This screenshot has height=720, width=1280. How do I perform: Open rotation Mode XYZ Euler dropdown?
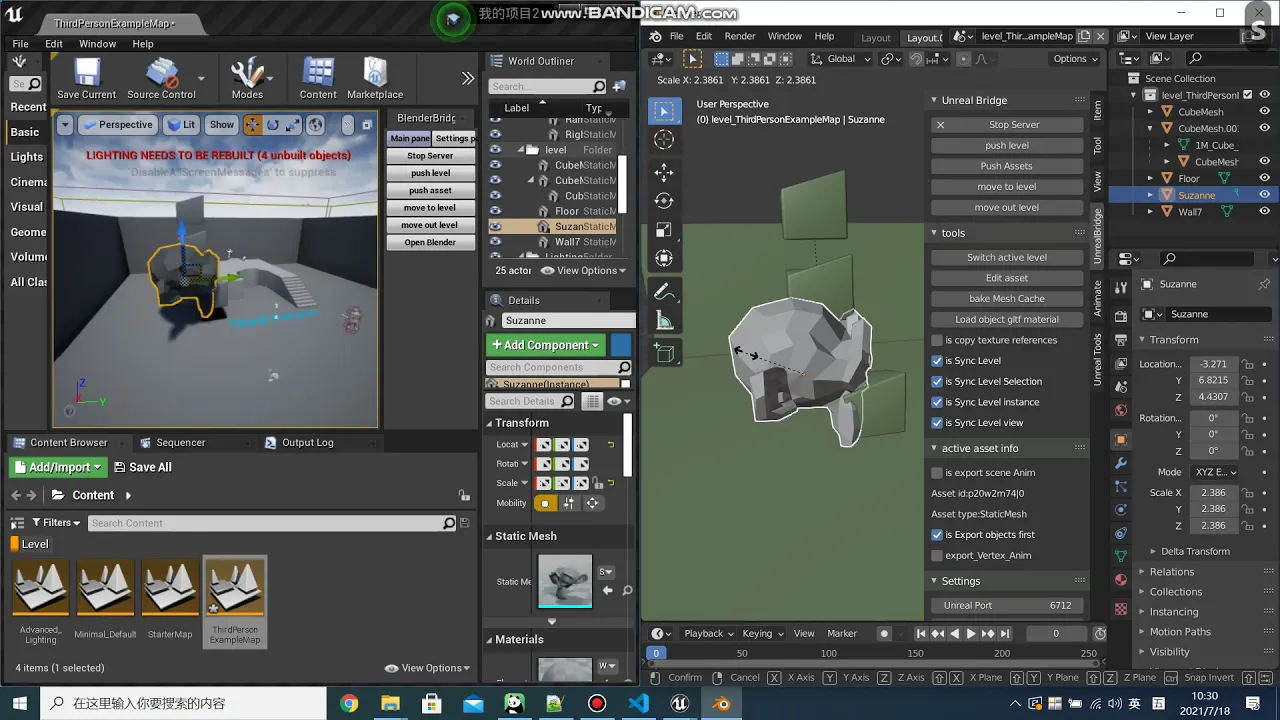tap(1214, 472)
